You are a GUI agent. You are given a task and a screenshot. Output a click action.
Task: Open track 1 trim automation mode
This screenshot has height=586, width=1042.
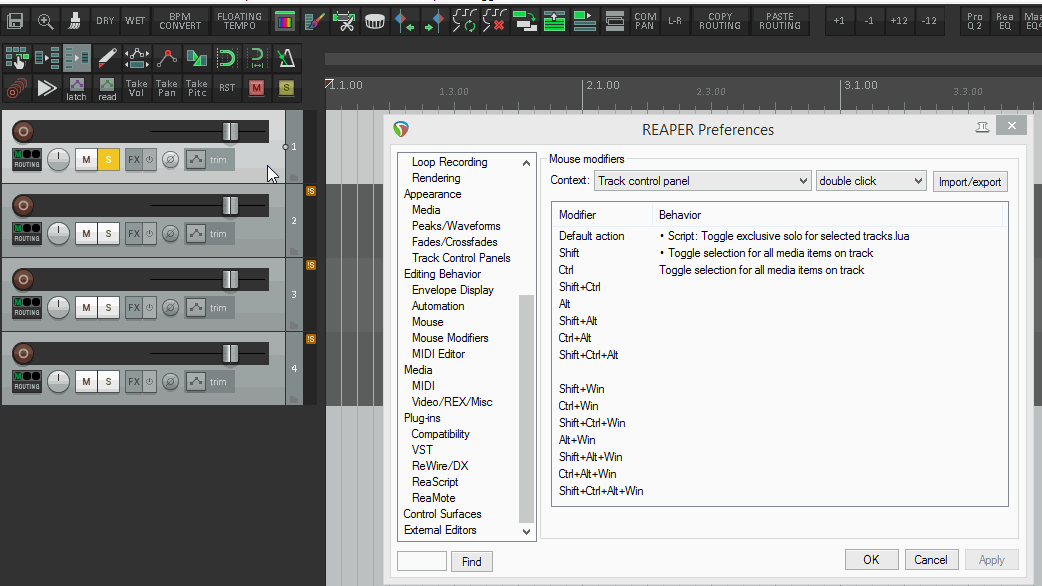pos(210,159)
